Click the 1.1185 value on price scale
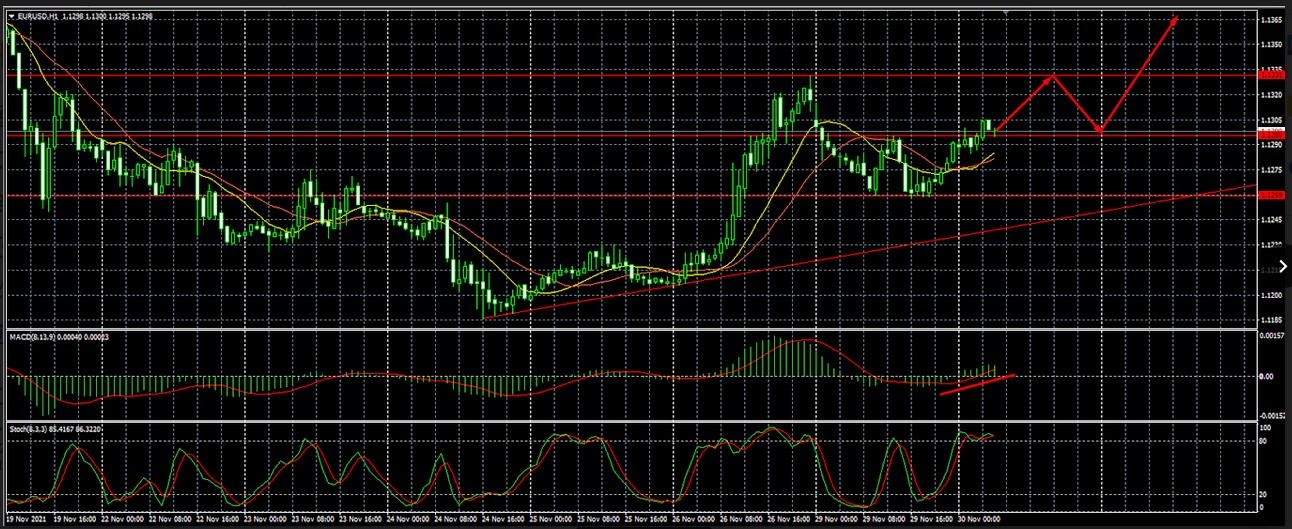The image size is (1292, 529). [x=1272, y=320]
